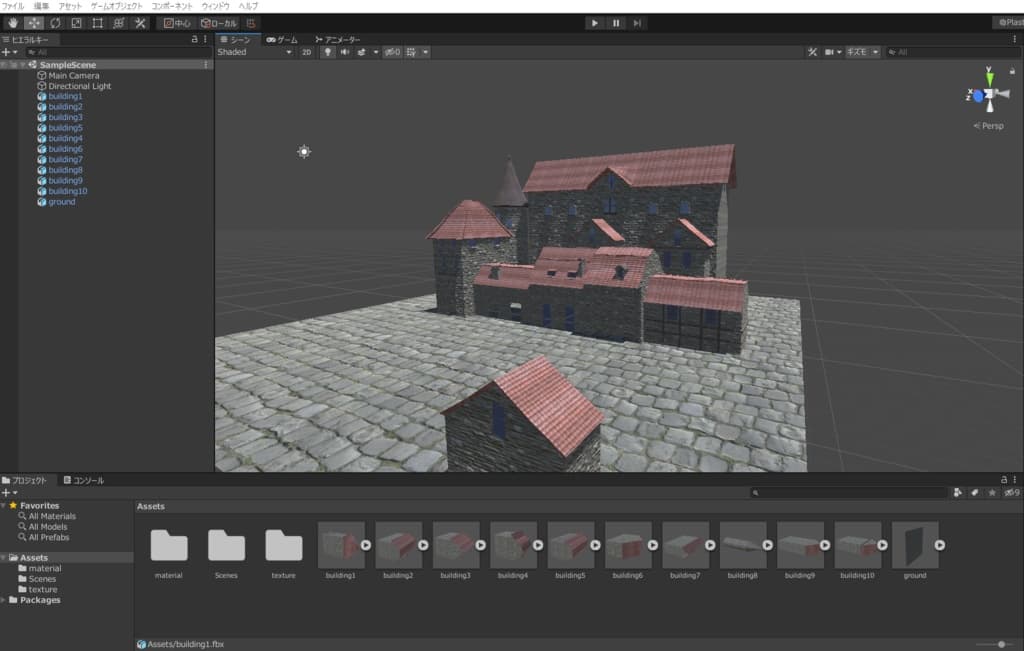Image resolution: width=1024 pixels, height=651 pixels.
Task: Select the building8 asset thumbnail
Action: click(742, 545)
